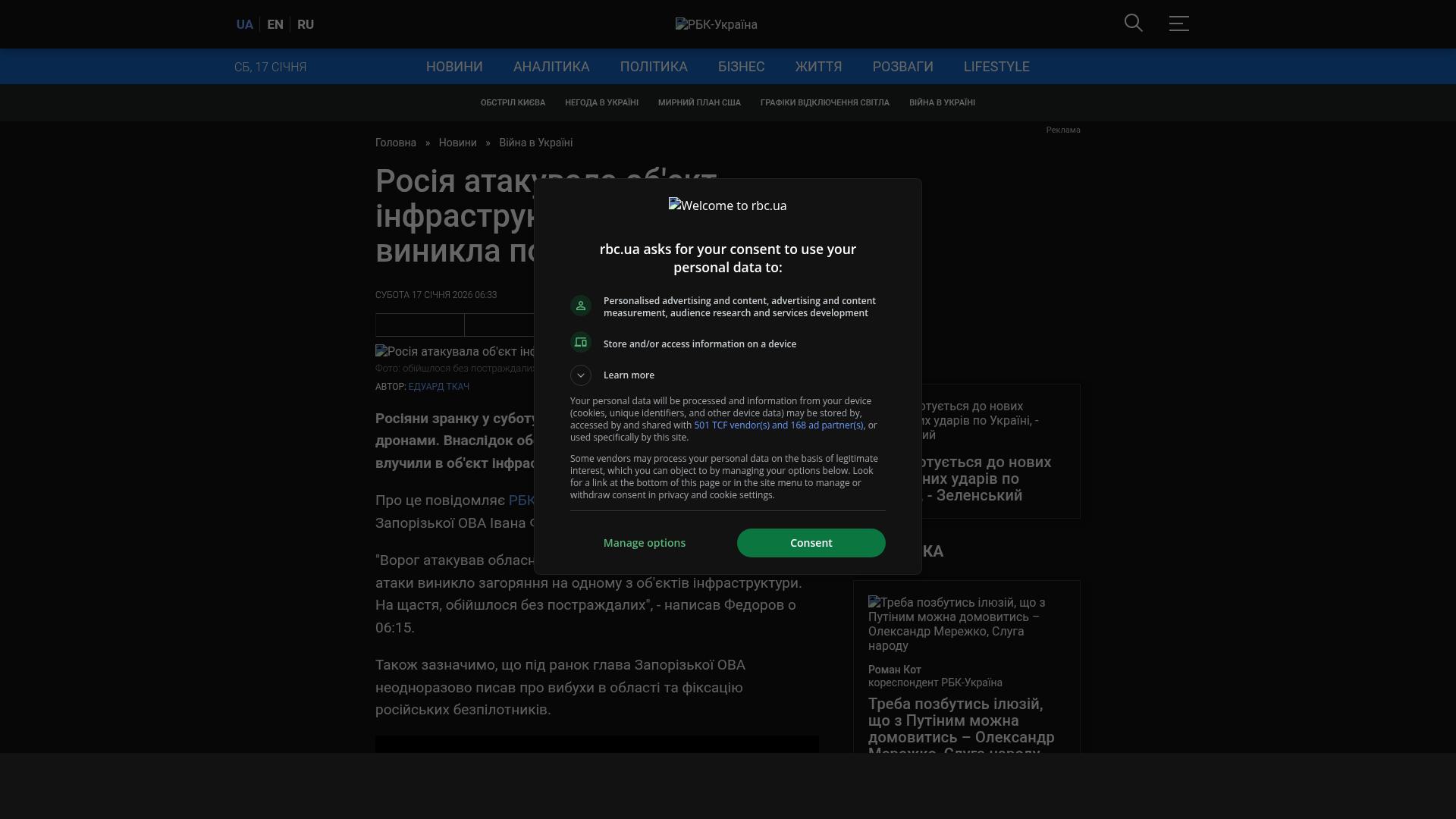
Task: Select the UA language option
Action: click(244, 24)
